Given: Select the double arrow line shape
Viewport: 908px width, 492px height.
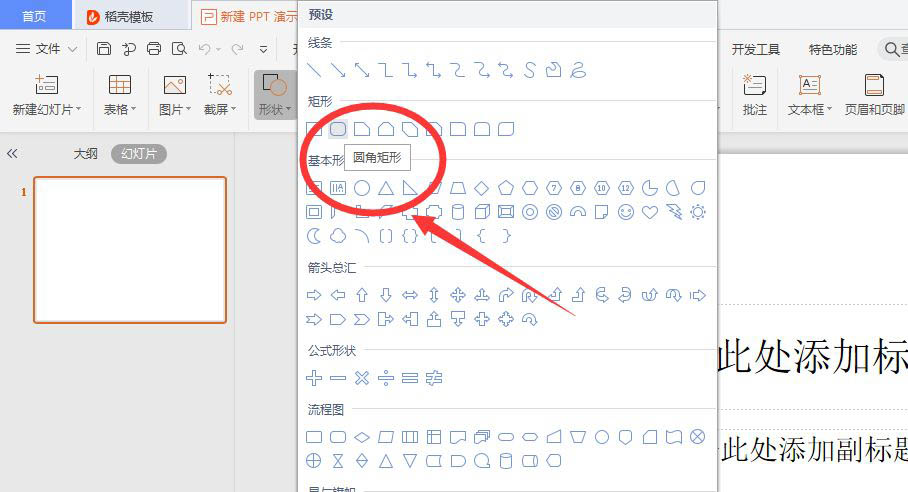Looking at the screenshot, I should pyautogui.click(x=362, y=71).
